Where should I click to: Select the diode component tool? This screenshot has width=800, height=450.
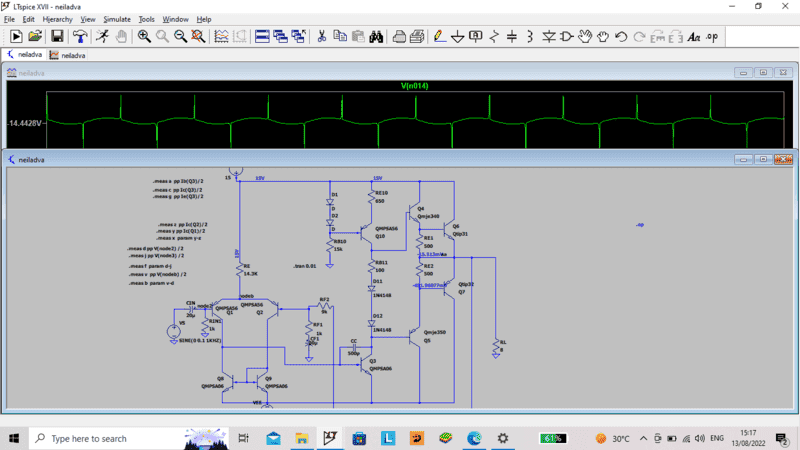pos(549,36)
